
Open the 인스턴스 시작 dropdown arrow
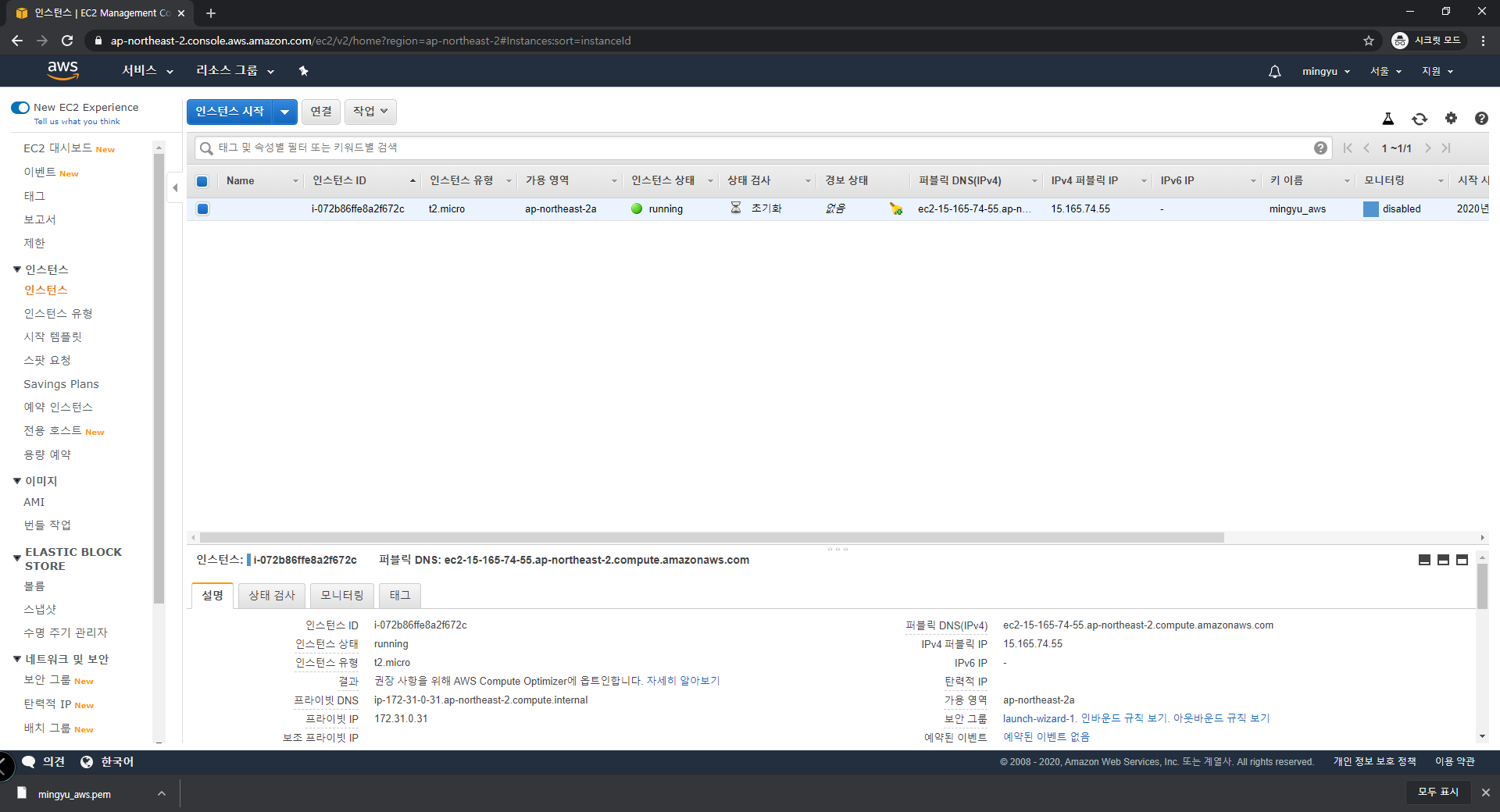click(284, 112)
